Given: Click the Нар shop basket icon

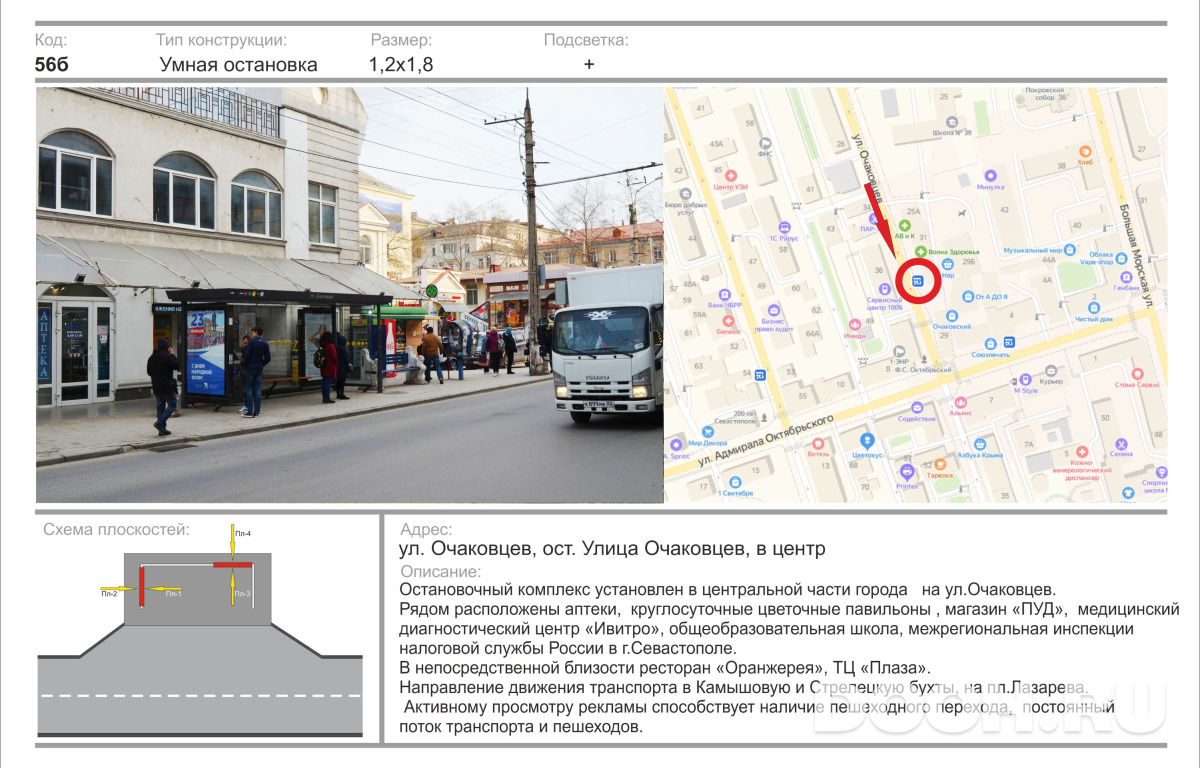Looking at the screenshot, I should pyautogui.click(x=946, y=263).
